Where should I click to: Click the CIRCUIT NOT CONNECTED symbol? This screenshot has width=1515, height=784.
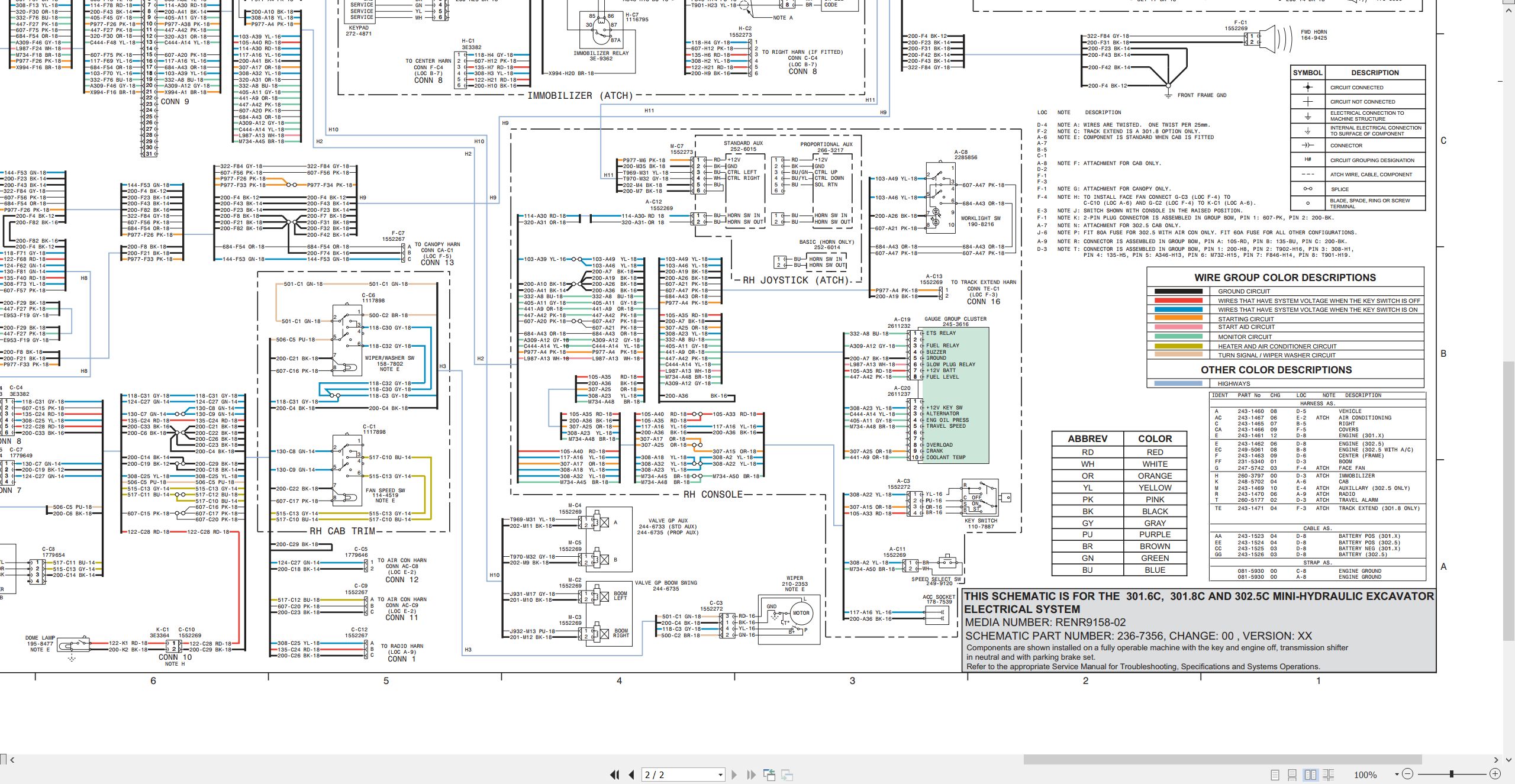[1308, 101]
